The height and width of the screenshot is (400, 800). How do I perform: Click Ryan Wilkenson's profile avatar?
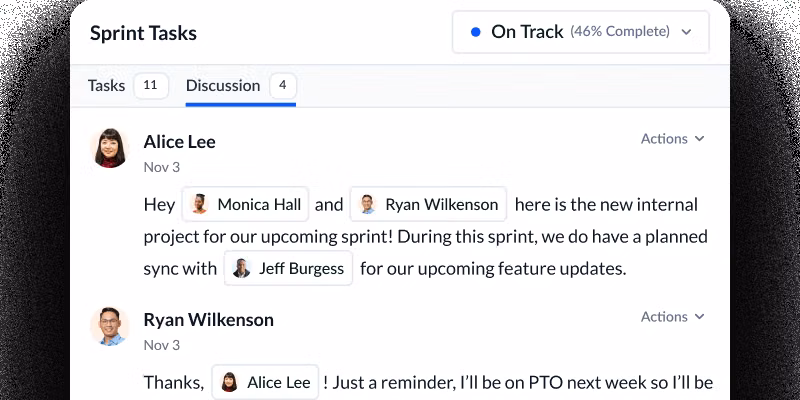pyautogui.click(x=110, y=326)
